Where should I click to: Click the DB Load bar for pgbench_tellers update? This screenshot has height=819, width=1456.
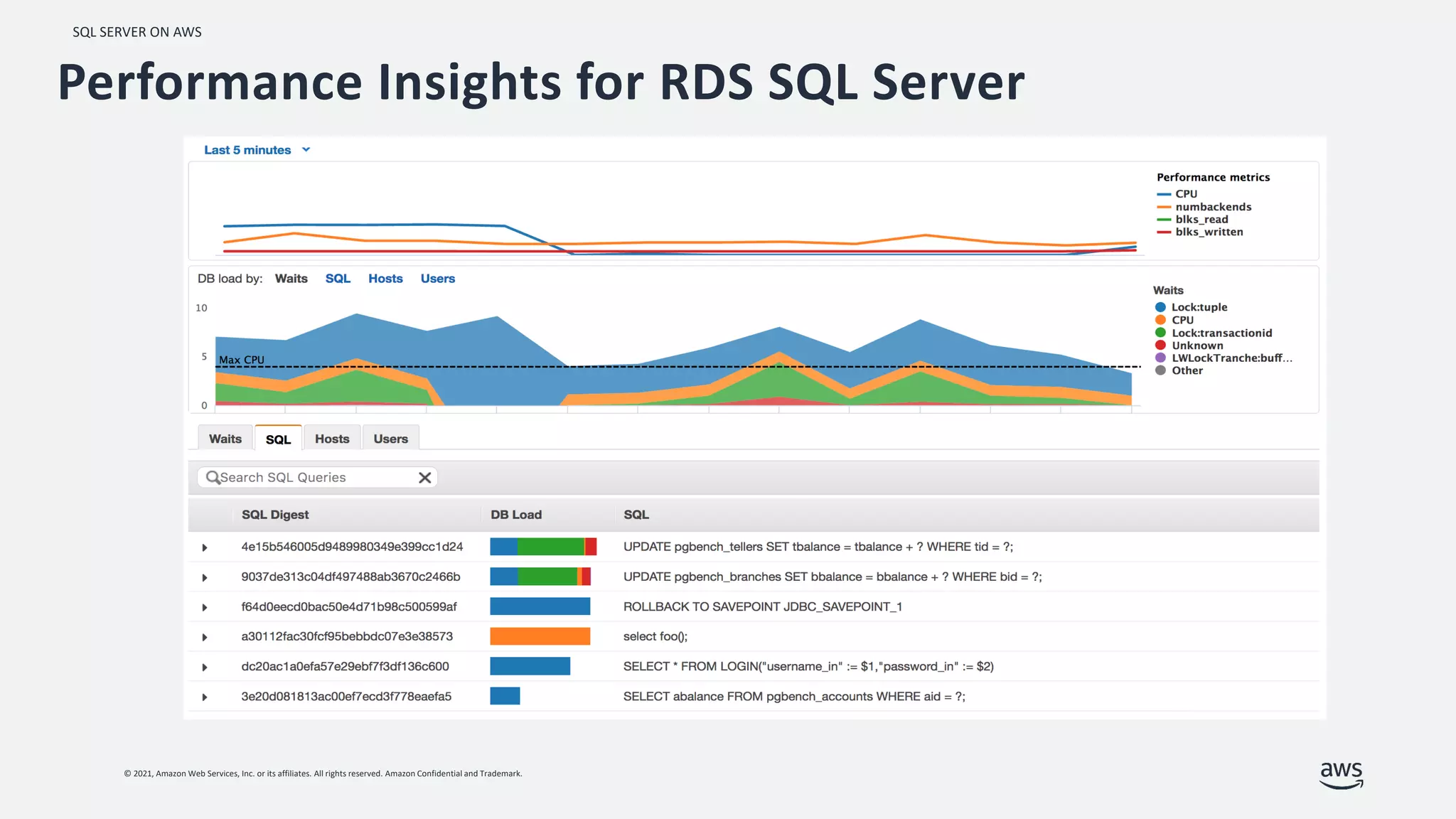543,547
